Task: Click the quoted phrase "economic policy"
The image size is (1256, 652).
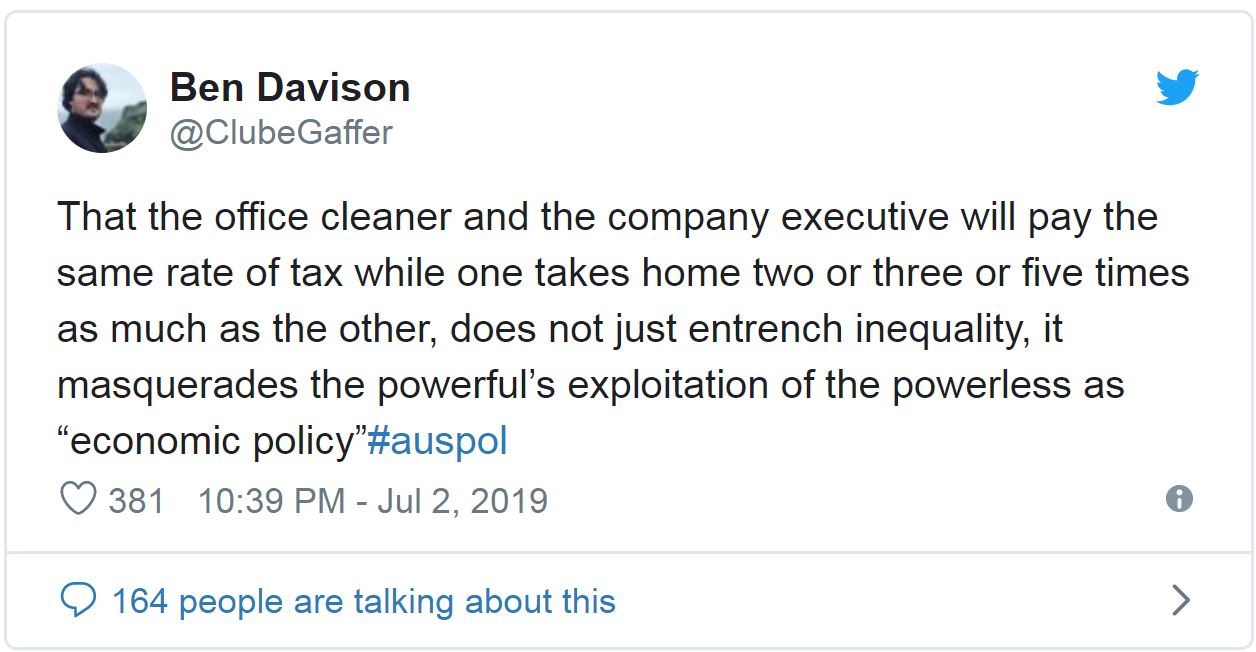Action: 211,441
